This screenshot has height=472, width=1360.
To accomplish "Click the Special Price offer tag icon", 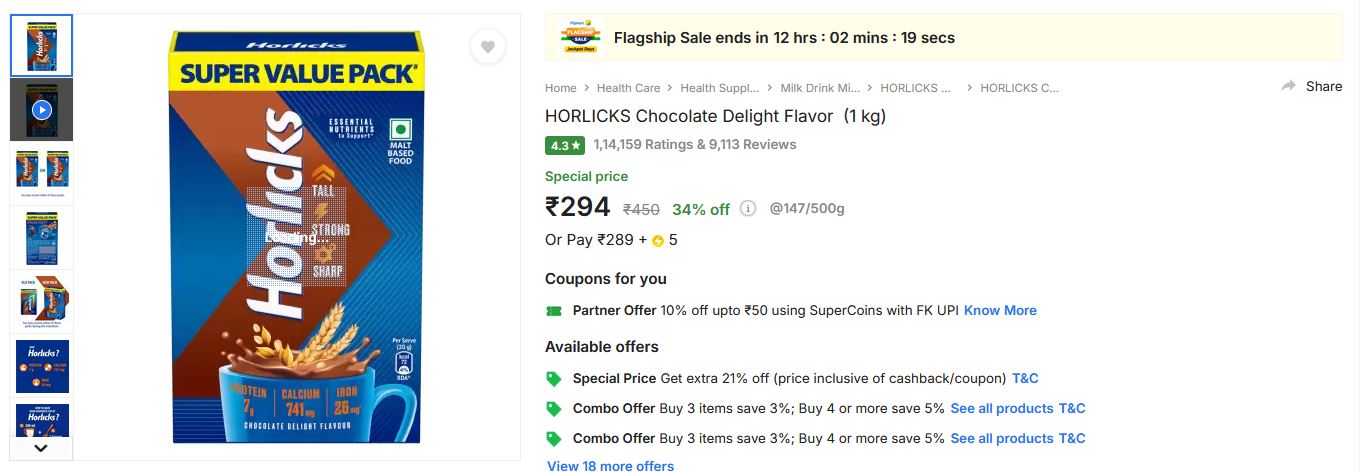I will tap(554, 379).
